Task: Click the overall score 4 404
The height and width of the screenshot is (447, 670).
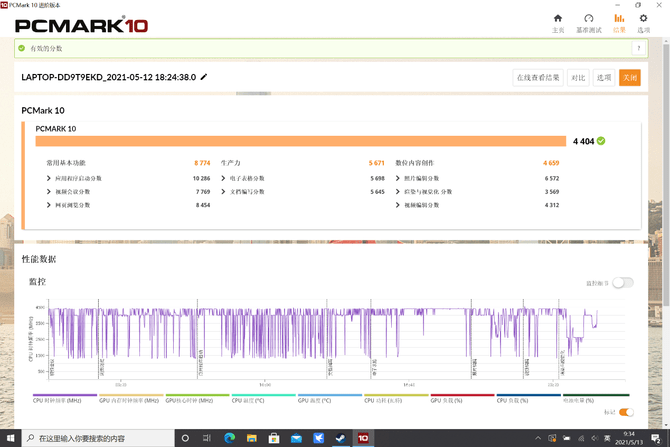Action: coord(583,141)
